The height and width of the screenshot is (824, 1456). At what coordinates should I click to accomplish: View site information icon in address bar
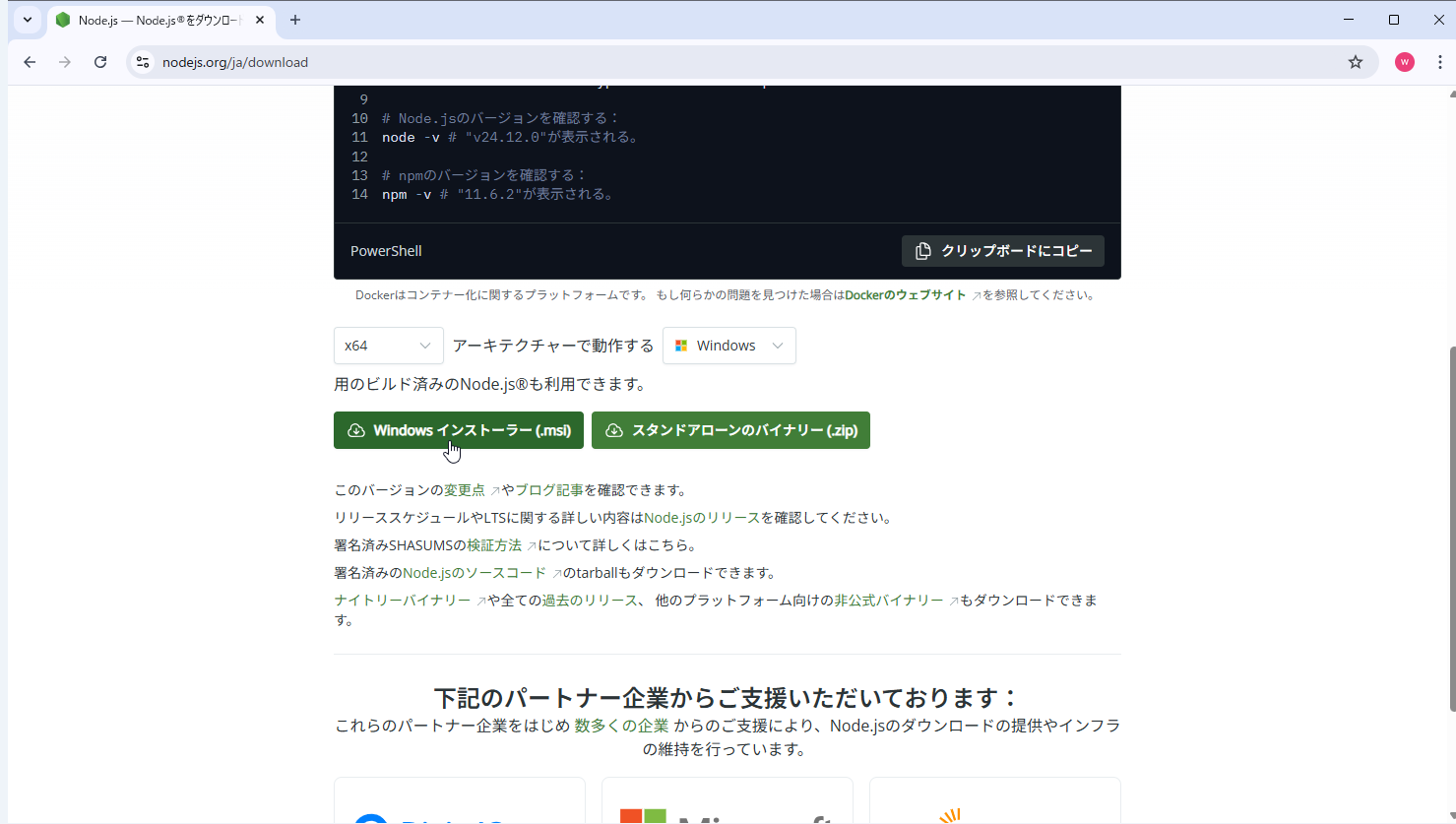tap(143, 62)
